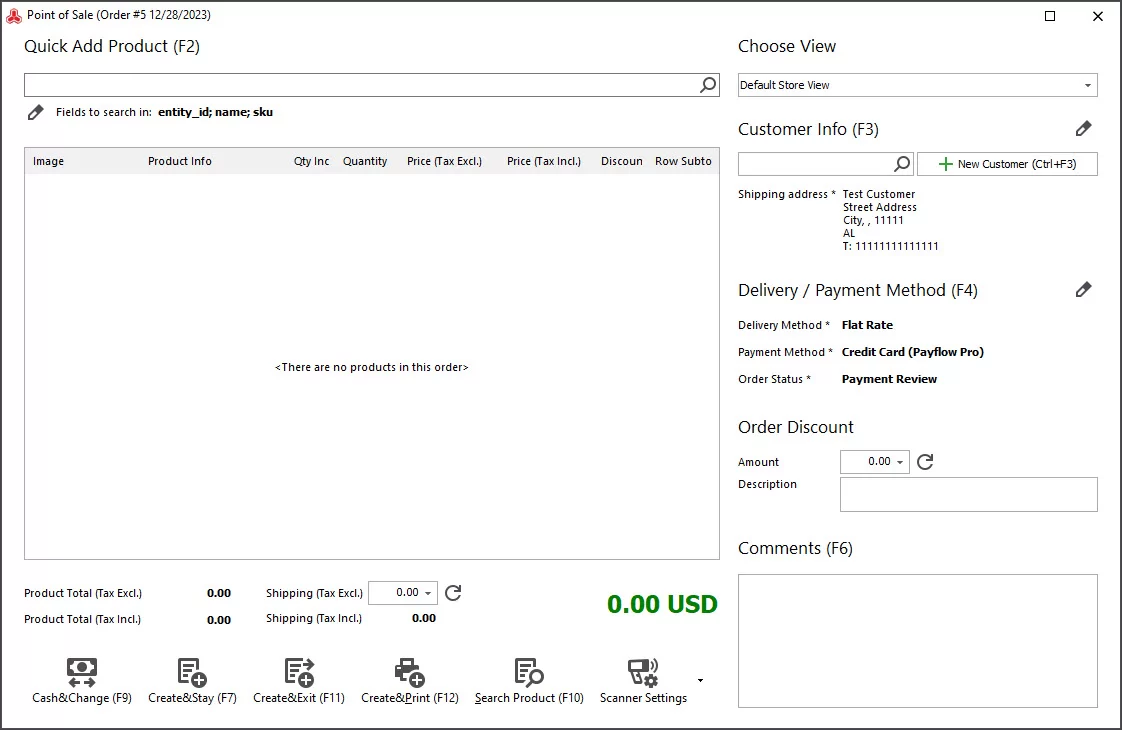Click 'Credit Card (Payflow Pro)' payment text
Screen dimensions: 1122x730
pos(912,352)
